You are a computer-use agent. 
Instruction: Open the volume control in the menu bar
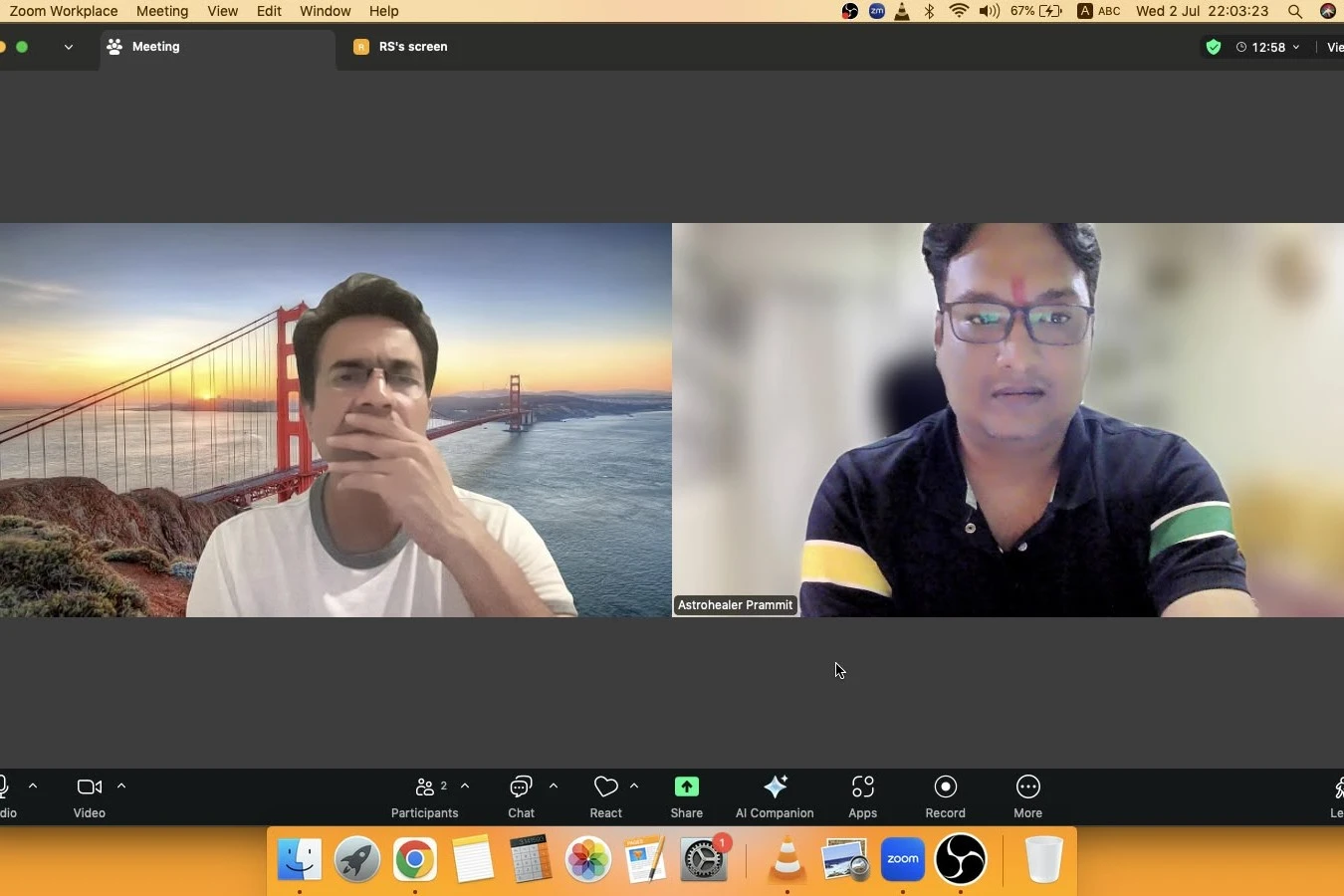[989, 11]
